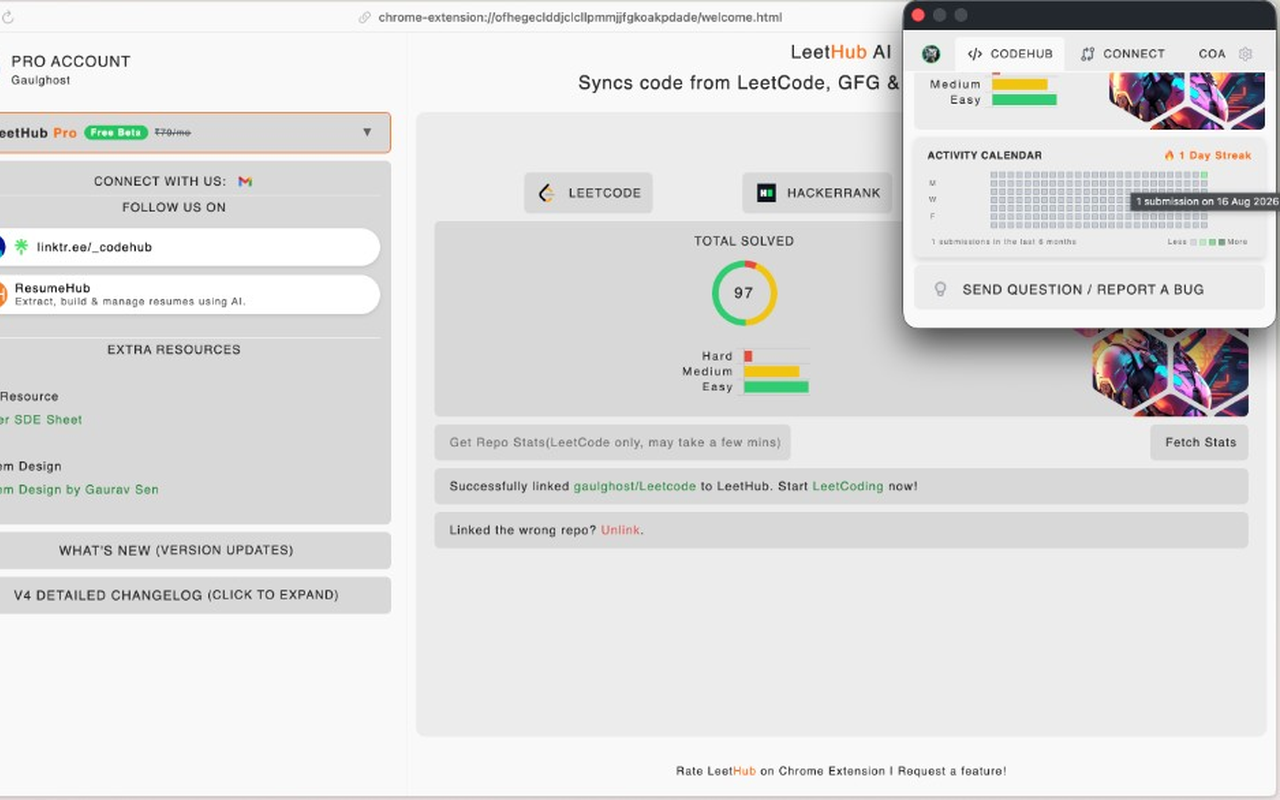Image resolution: width=1280 pixels, height=800 pixels.
Task: Switch to the CODEHUB tab label in the popup
Action: [x=1021, y=54]
